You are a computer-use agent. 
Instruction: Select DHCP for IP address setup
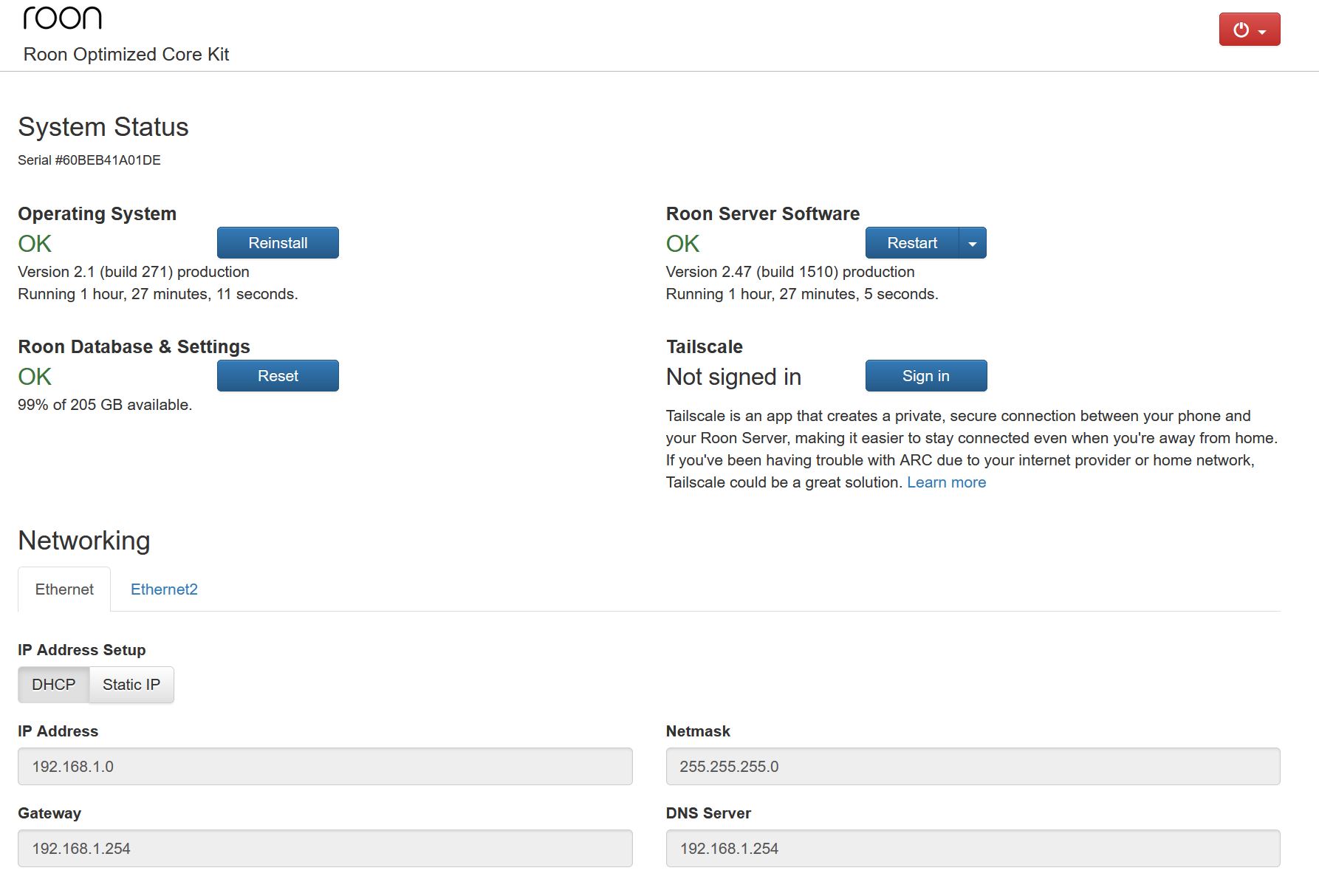(53, 685)
